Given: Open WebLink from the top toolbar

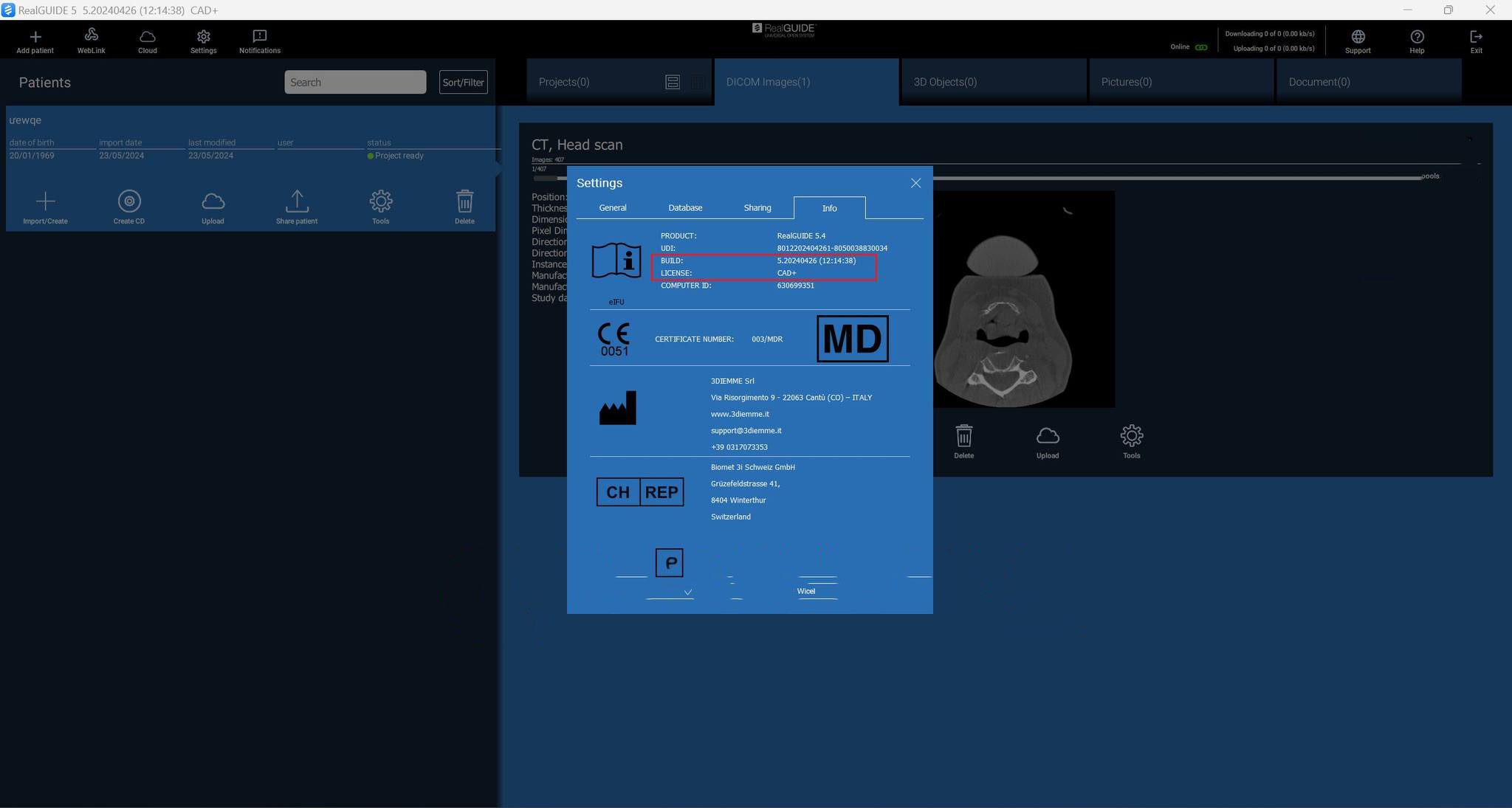Looking at the screenshot, I should (92, 35).
